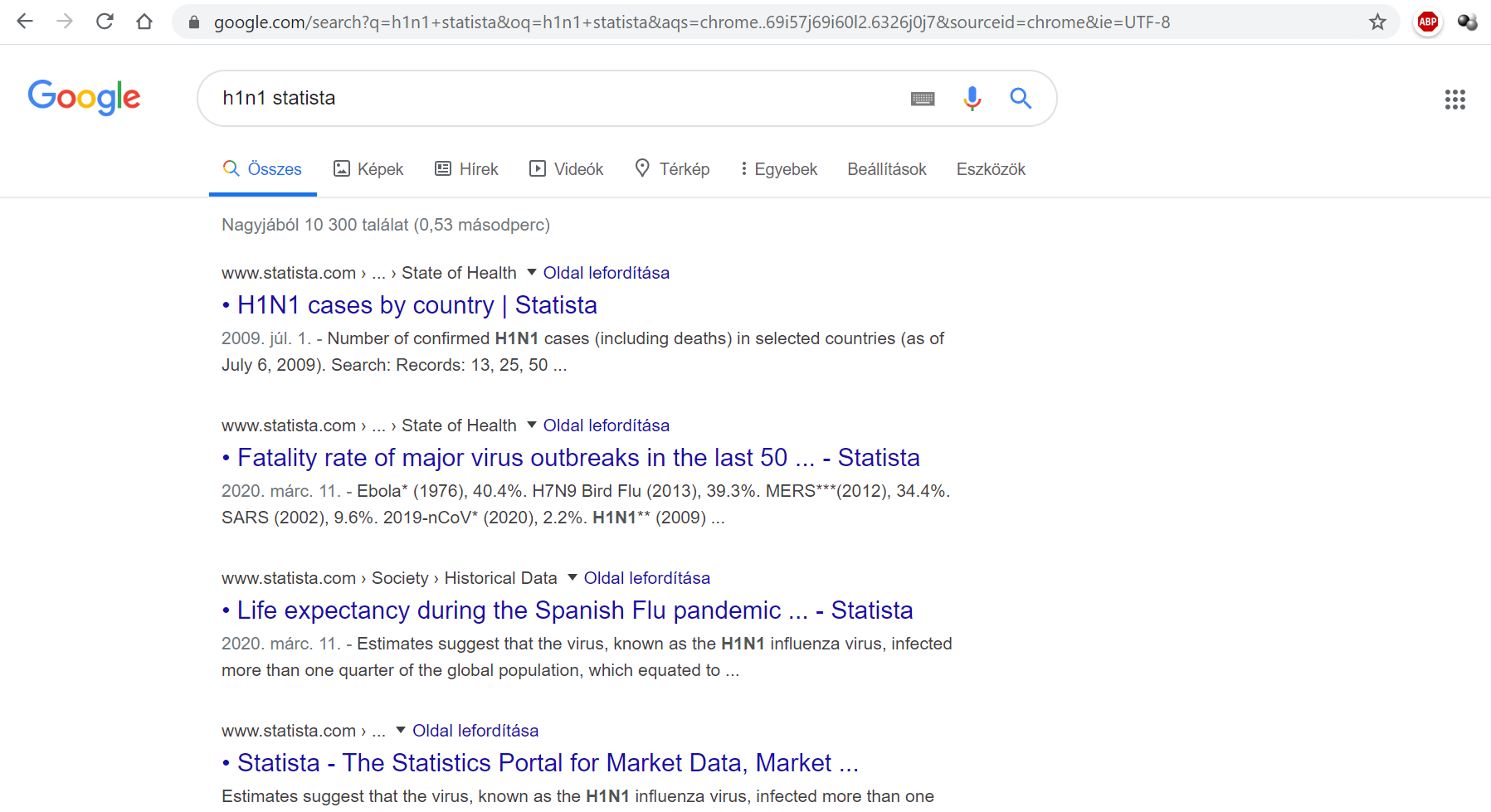Open the Google apps grid icon
The width and height of the screenshot is (1491, 812).
1454,100
